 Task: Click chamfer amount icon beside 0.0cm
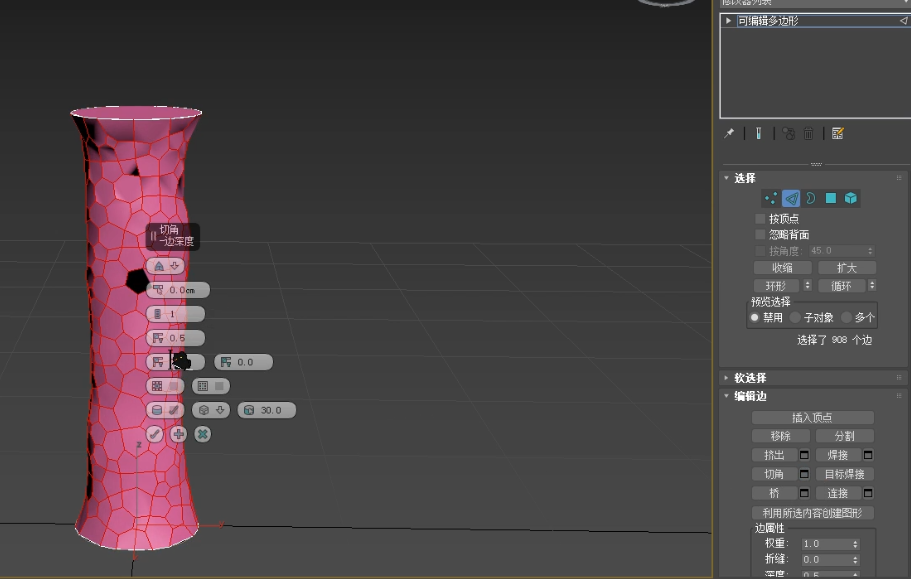coord(158,290)
